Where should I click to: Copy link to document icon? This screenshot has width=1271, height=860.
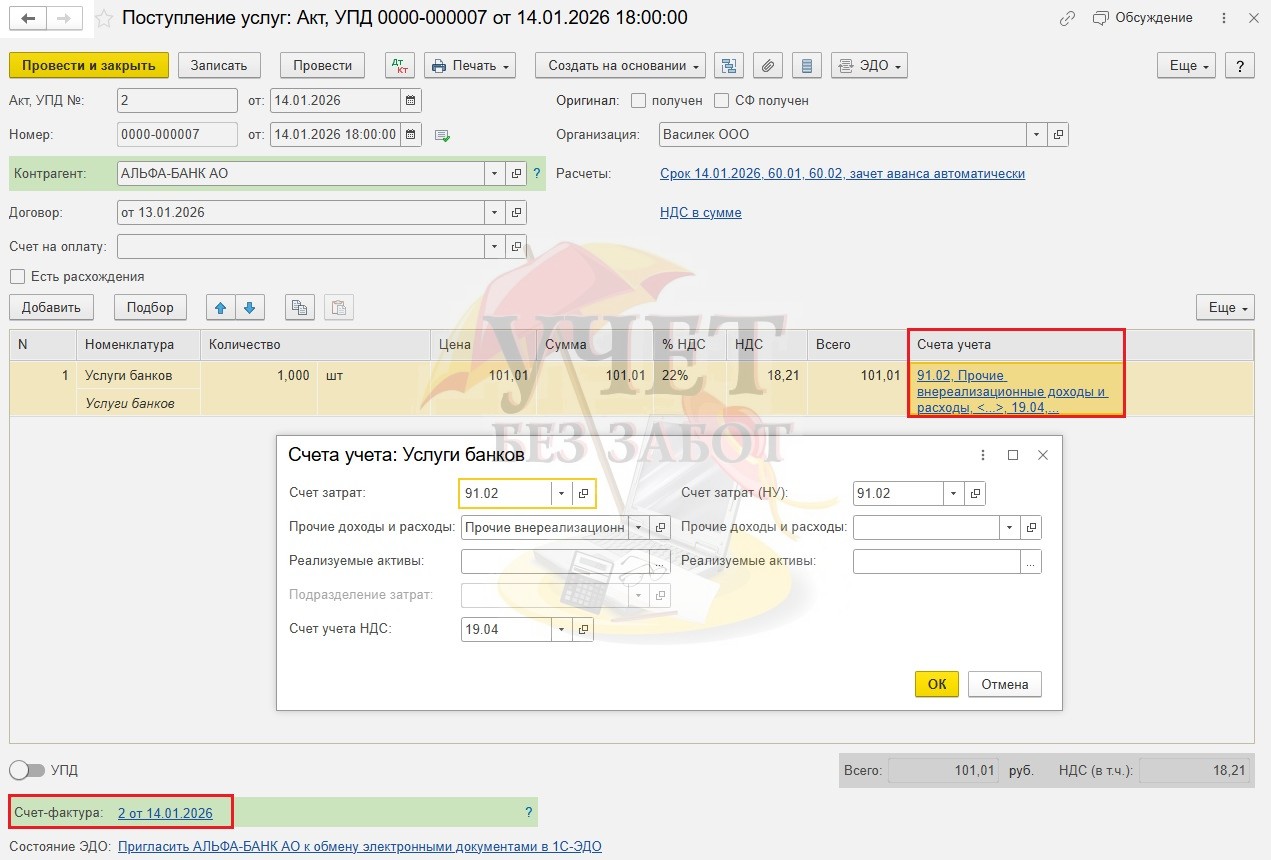[x=1068, y=18]
